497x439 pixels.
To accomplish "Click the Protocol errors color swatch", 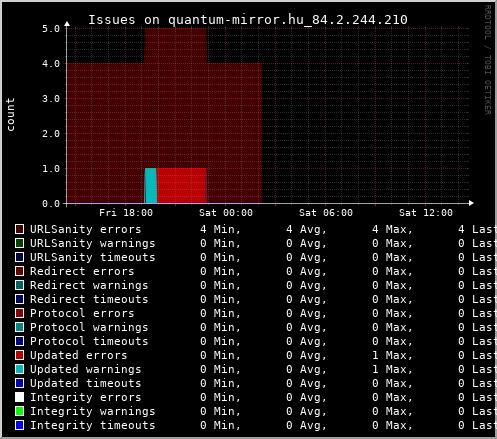I will [19, 313].
